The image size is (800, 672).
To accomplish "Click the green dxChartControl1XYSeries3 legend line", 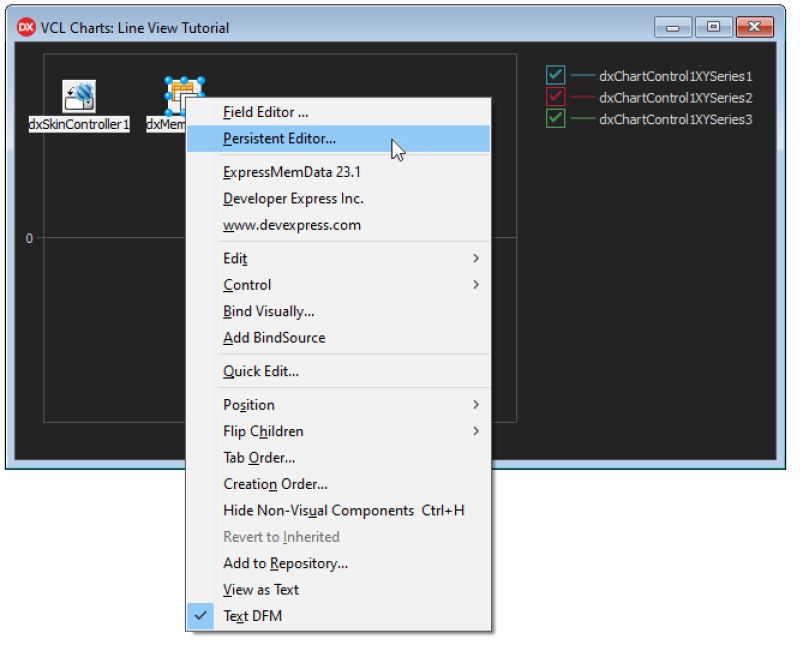I will click(x=583, y=119).
